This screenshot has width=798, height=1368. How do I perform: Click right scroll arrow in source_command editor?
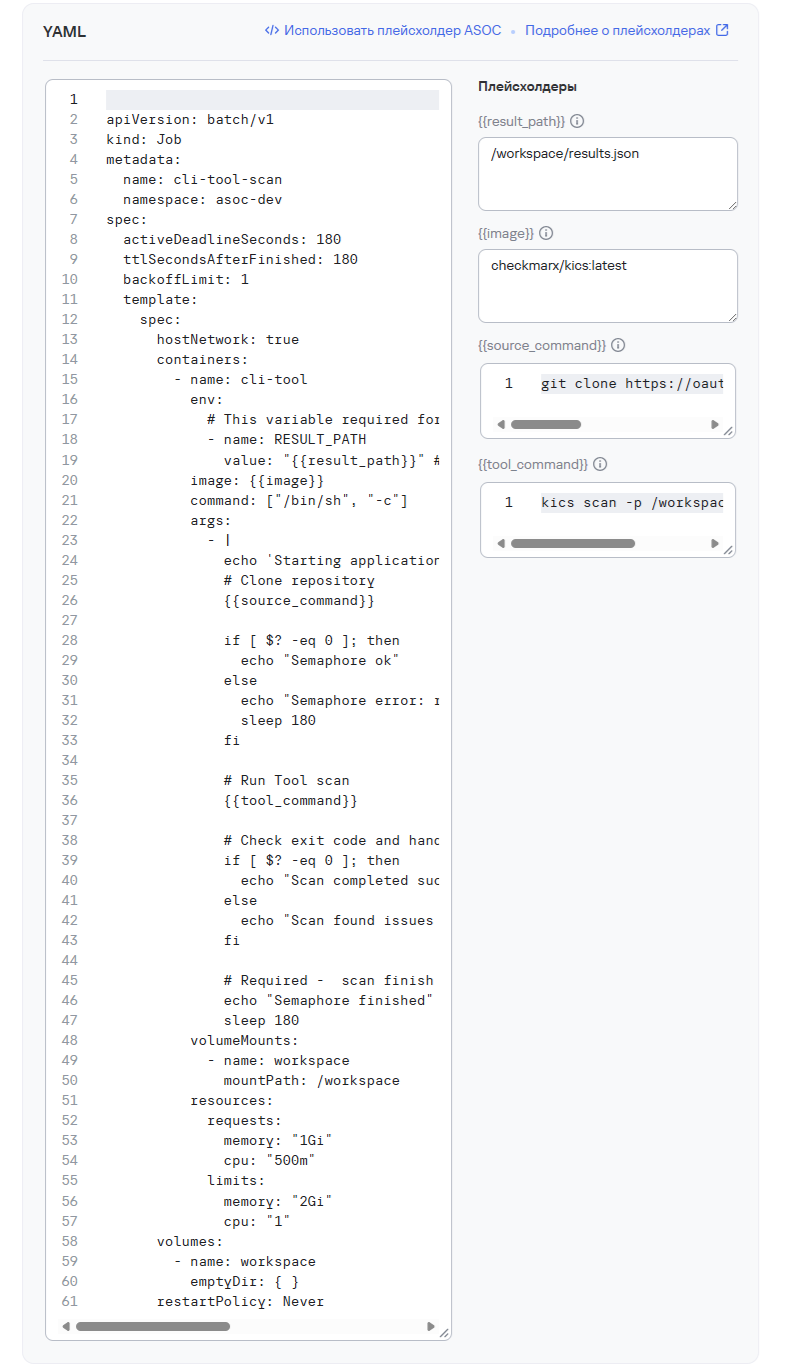(x=715, y=424)
